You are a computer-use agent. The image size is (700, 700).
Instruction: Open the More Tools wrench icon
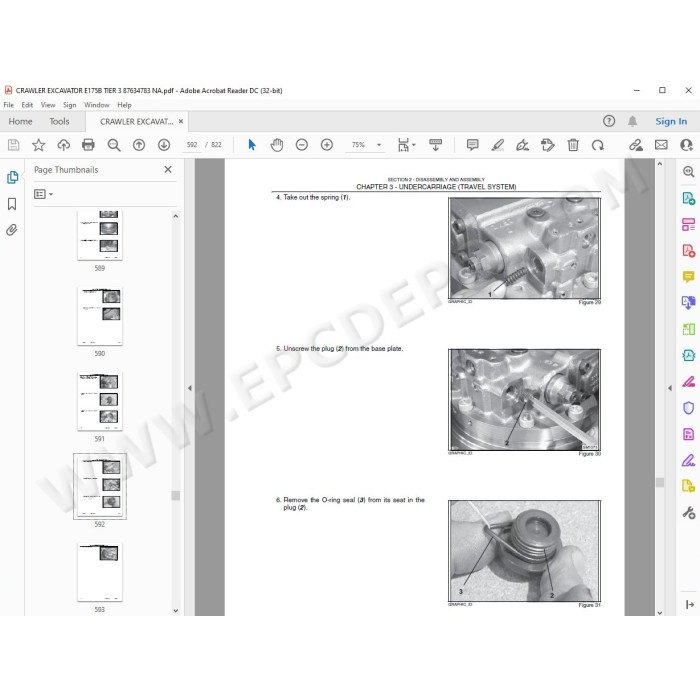[x=688, y=512]
